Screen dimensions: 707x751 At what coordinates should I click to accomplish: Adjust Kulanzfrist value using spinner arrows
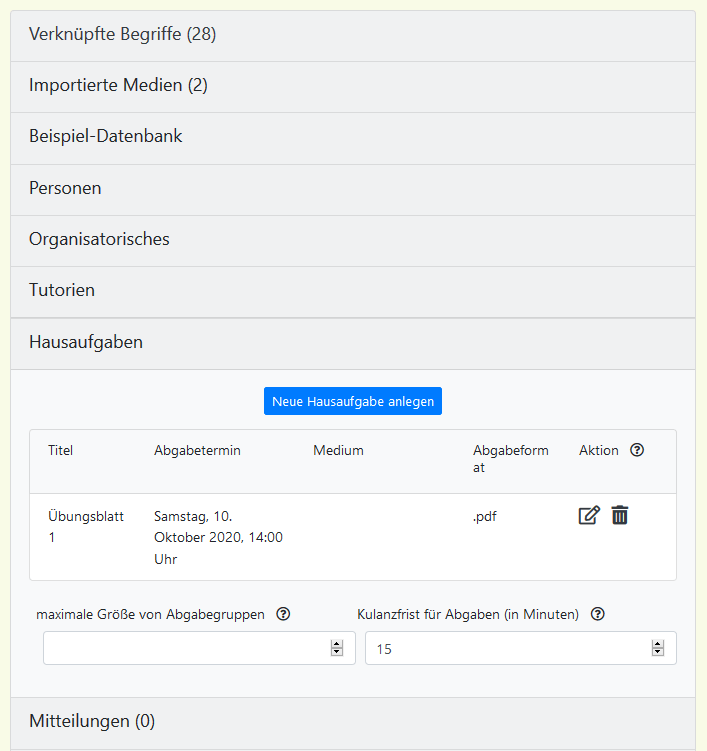coord(657,648)
